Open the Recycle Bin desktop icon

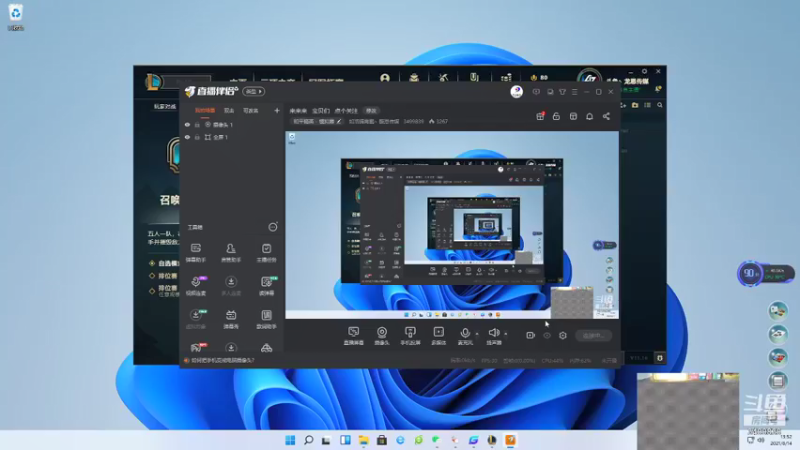click(x=16, y=17)
